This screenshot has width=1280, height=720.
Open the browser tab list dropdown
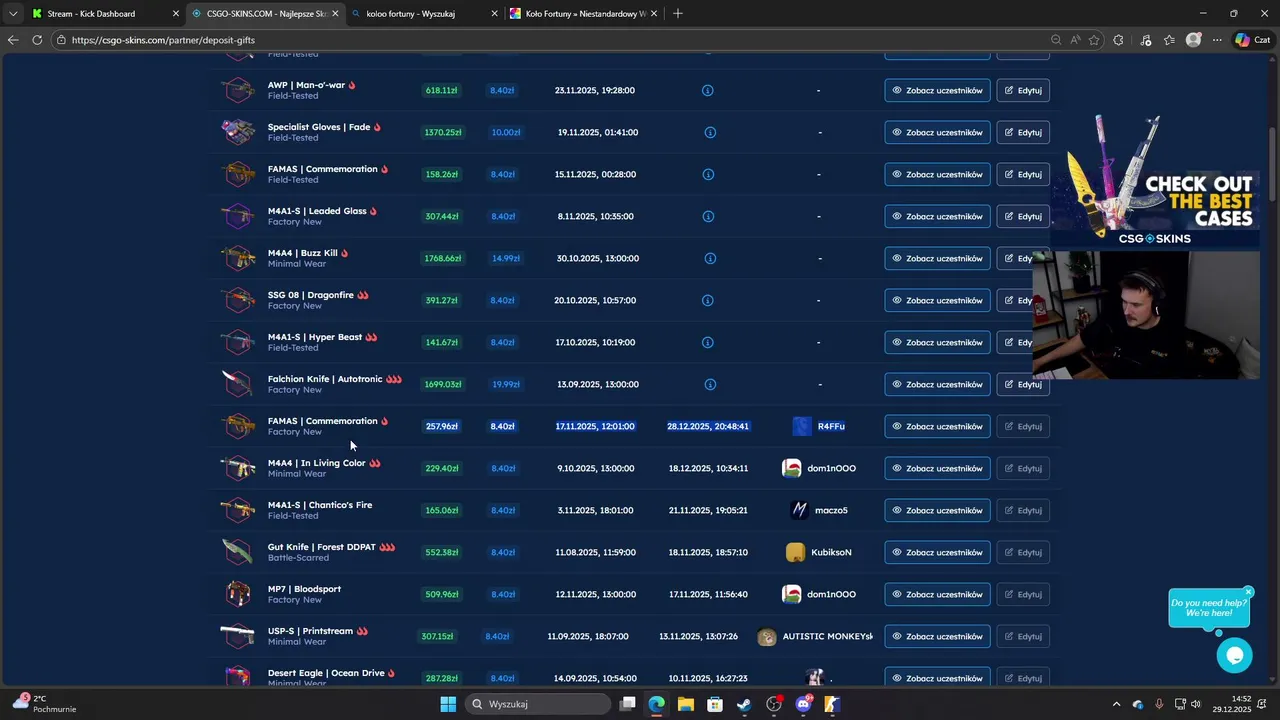pos(13,13)
